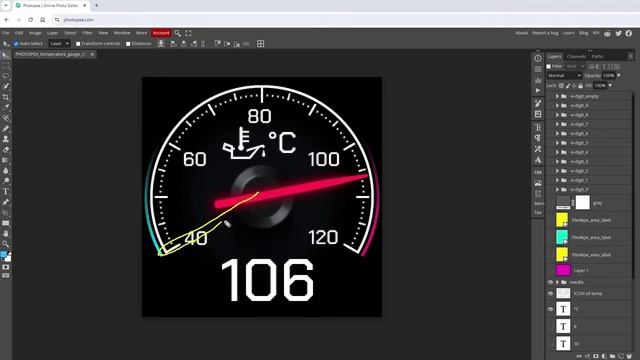Viewport: 640px width, 360px height.
Task: Toggle fullscreen icon in menu bar
Action: tap(188, 33)
